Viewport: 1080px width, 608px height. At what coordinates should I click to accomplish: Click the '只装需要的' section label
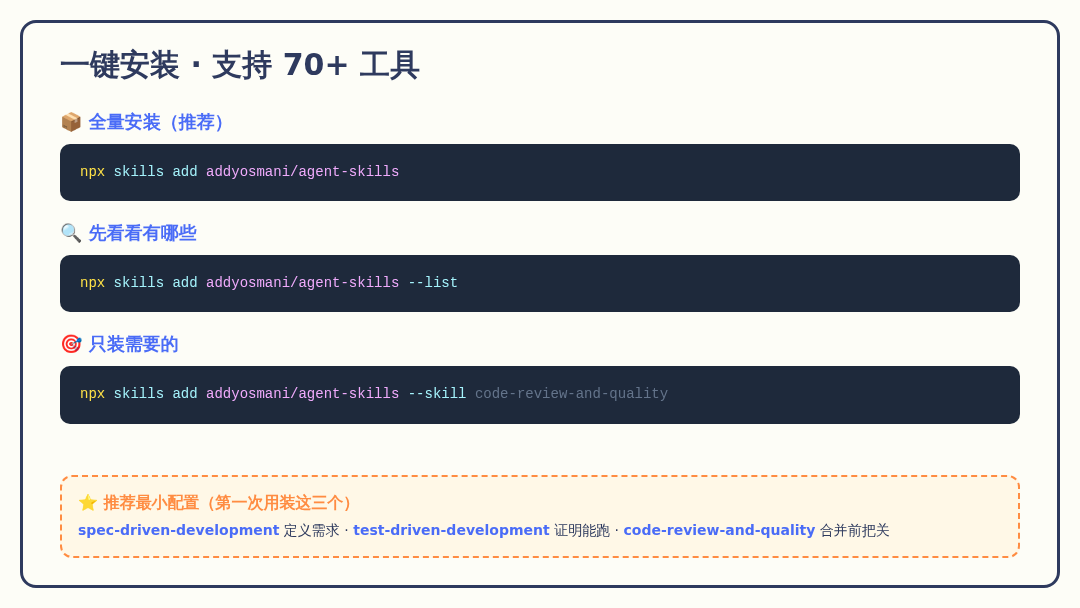pos(134,344)
